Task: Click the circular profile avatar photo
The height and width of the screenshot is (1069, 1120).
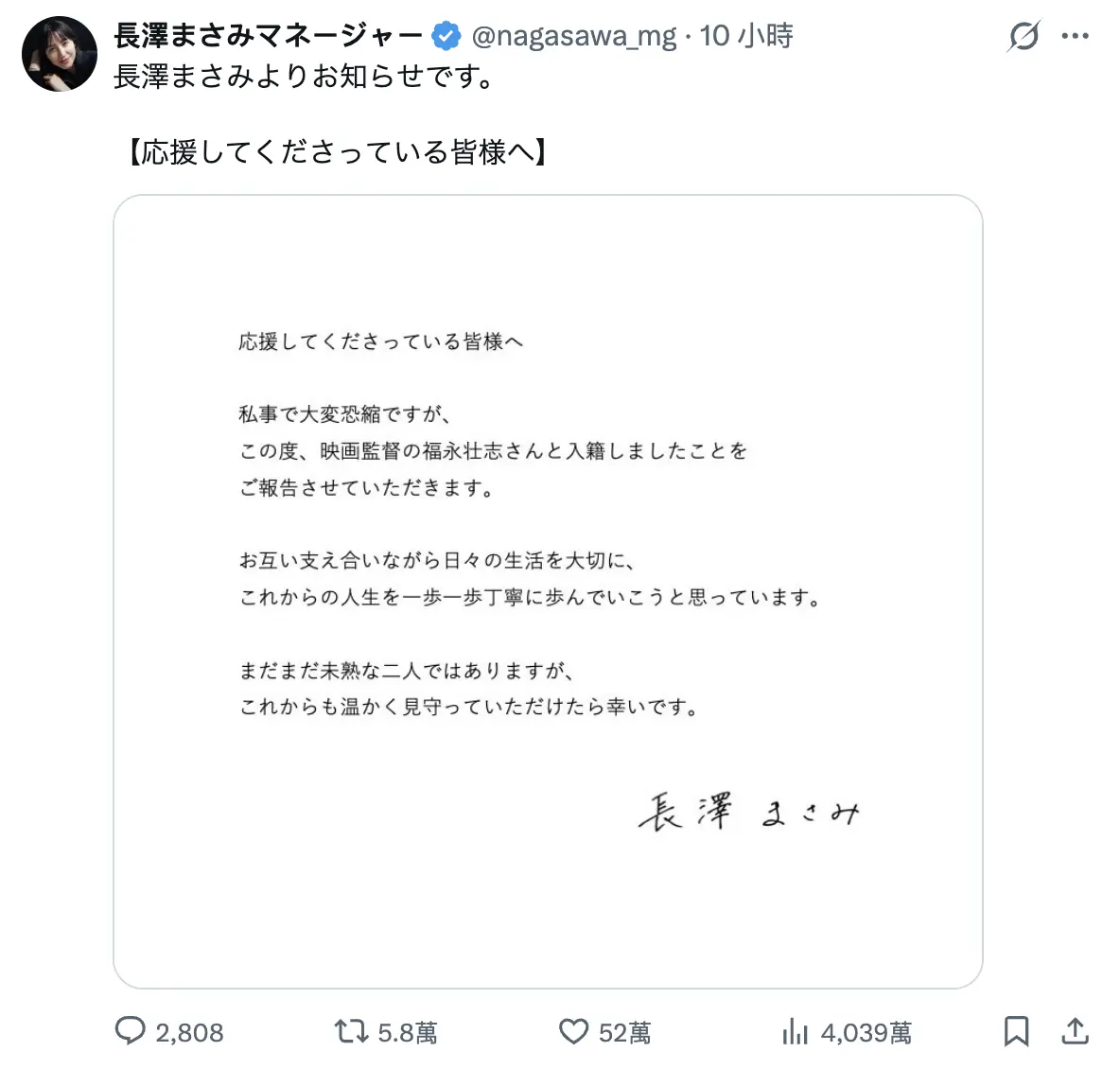Action: pyautogui.click(x=59, y=54)
